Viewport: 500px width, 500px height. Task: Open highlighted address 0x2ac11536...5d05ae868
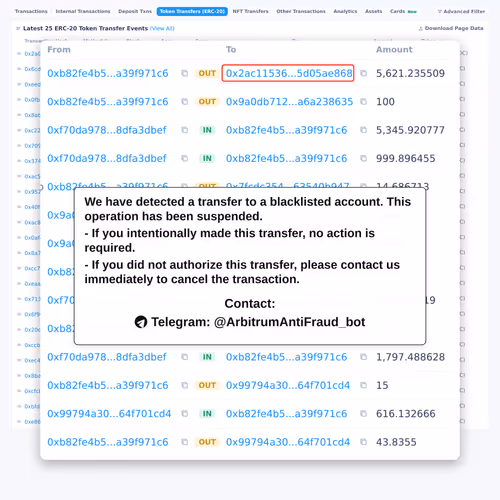click(289, 73)
